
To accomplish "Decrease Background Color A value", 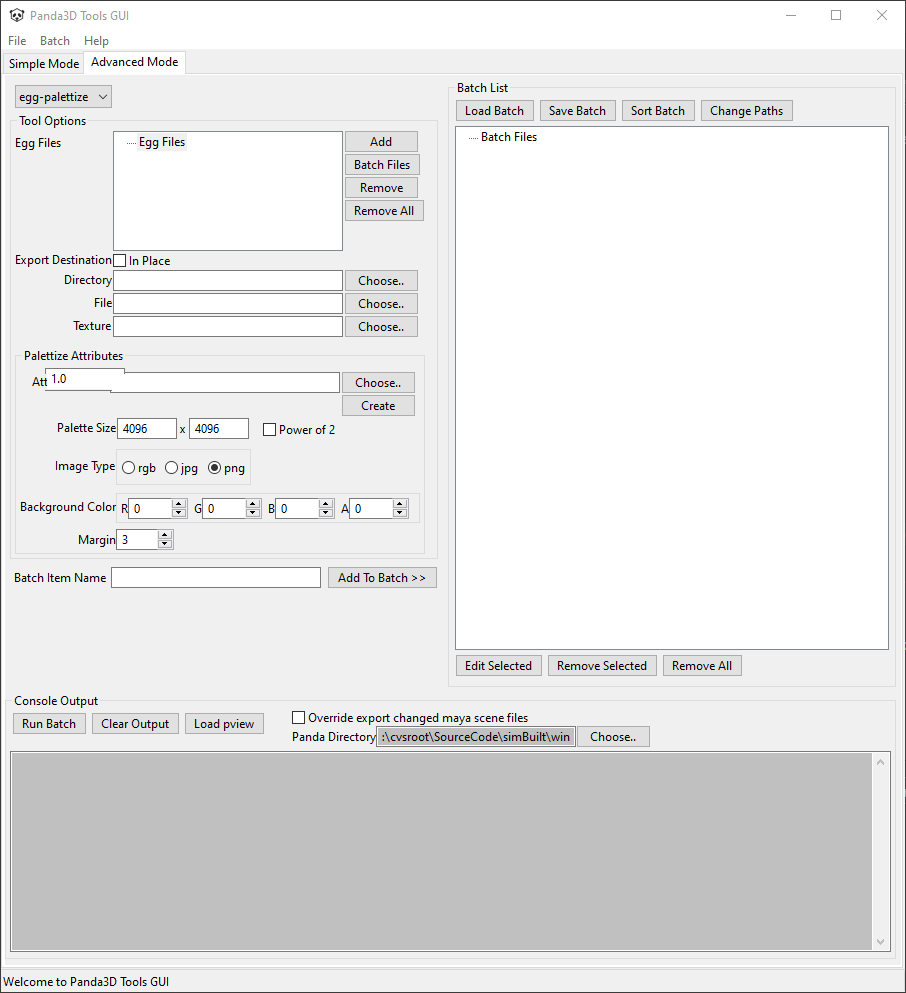I will click(x=400, y=513).
